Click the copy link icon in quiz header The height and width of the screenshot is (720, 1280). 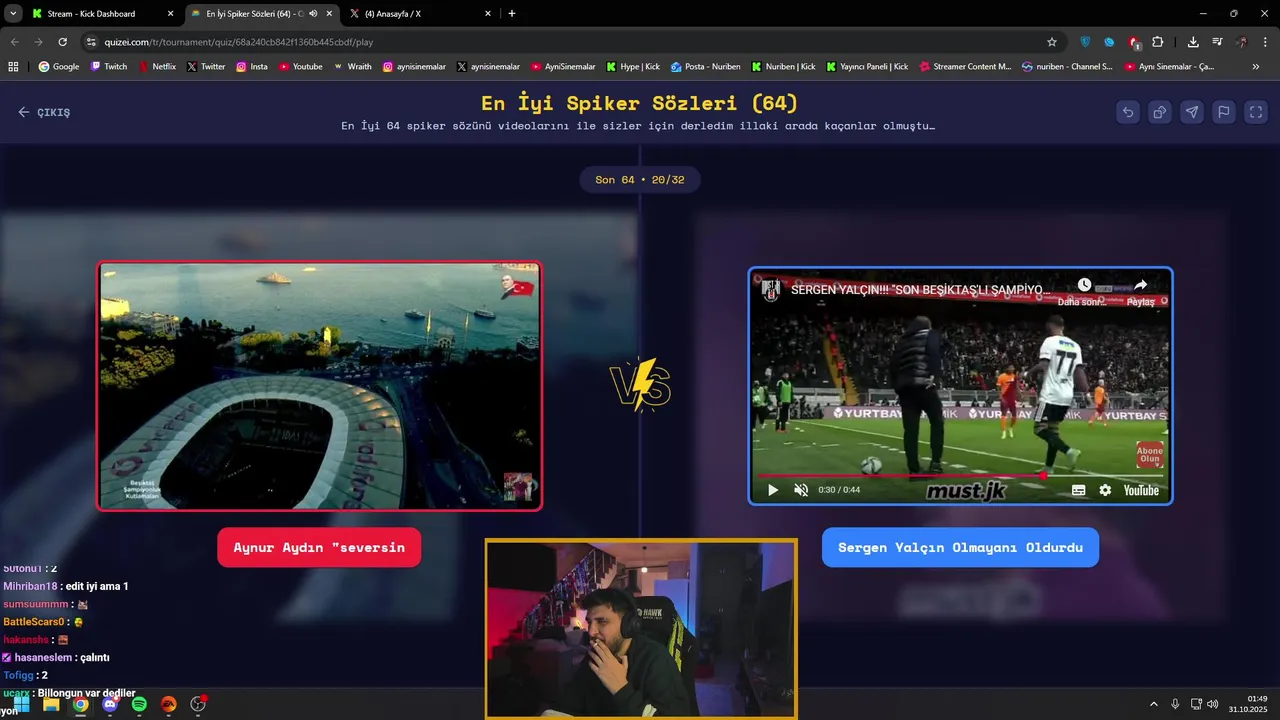pyautogui.click(x=1160, y=112)
